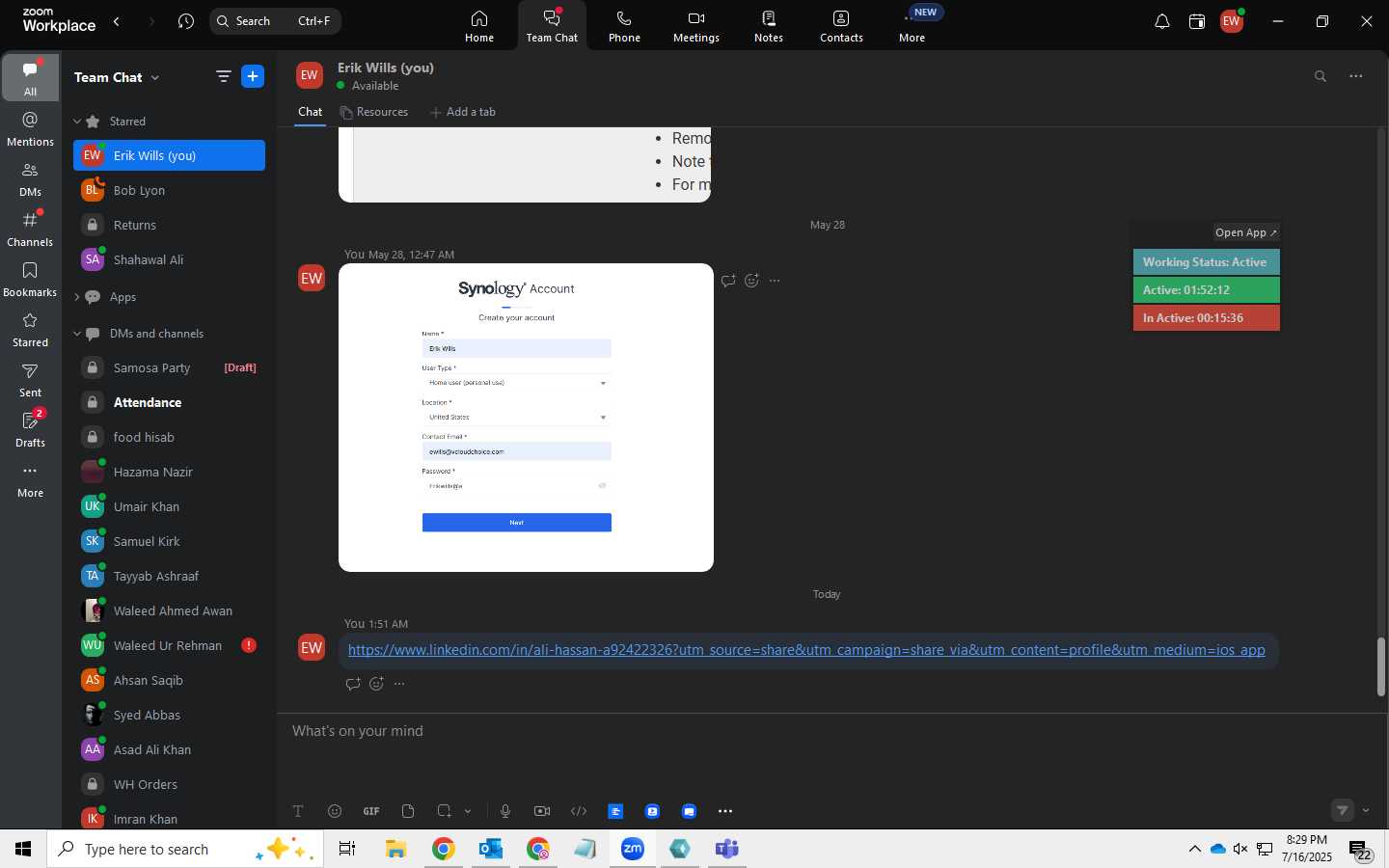The image size is (1389, 868).
Task: Open the LinkedIn ali-hassan profile link
Action: (806, 650)
